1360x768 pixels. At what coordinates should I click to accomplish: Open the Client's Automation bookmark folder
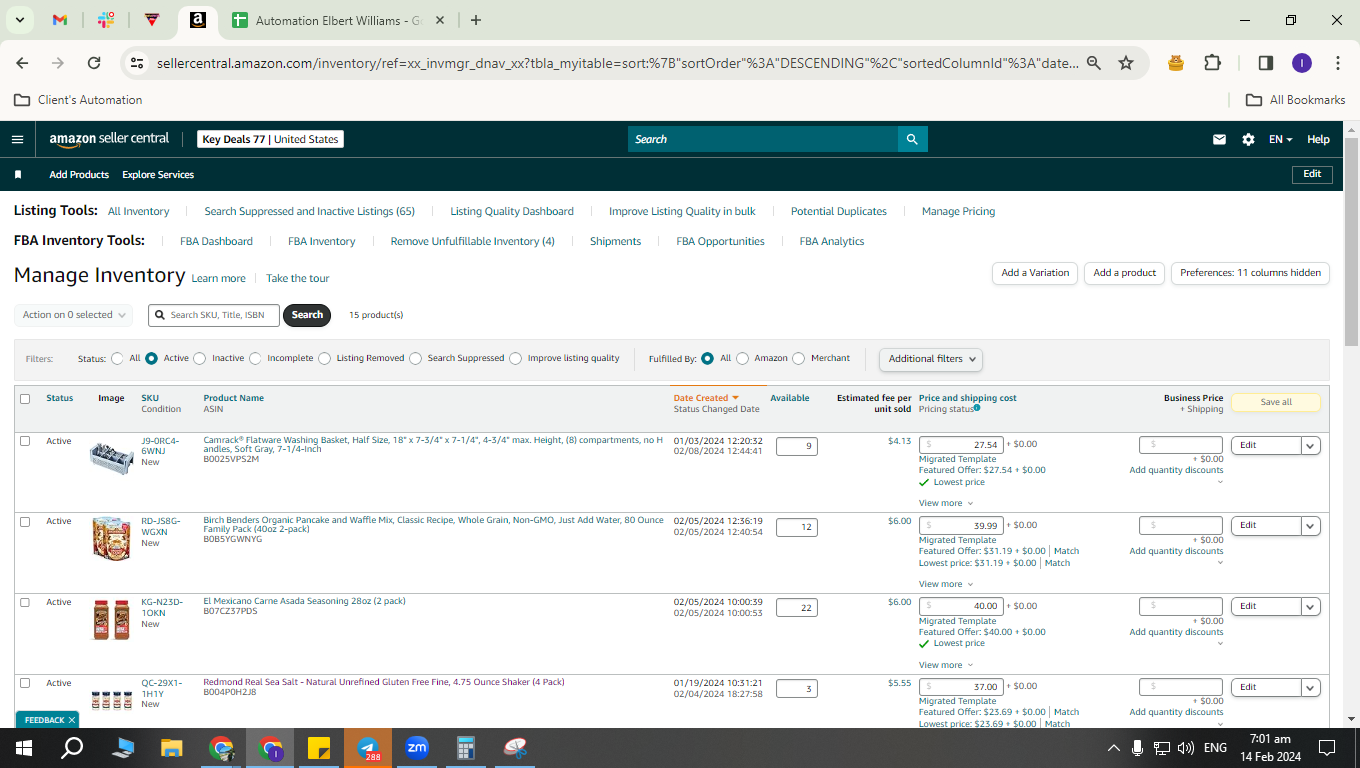[x=78, y=100]
